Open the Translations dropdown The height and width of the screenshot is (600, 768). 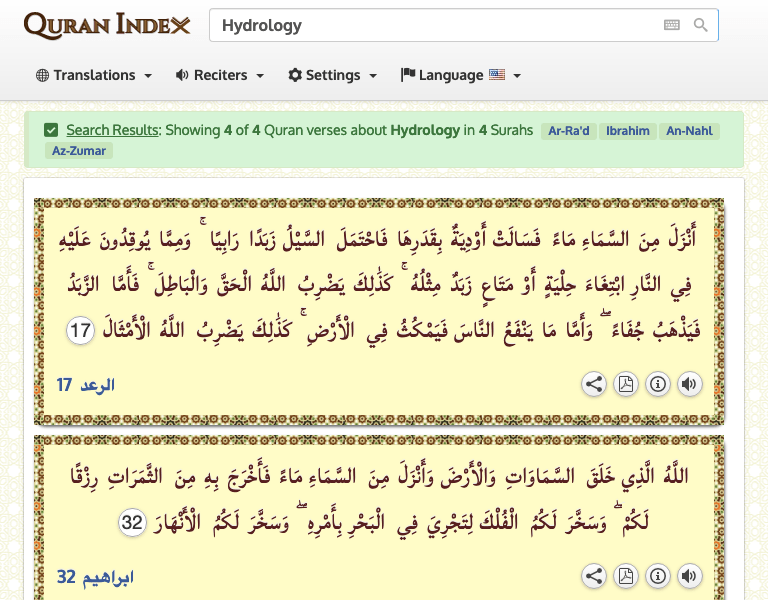point(94,75)
